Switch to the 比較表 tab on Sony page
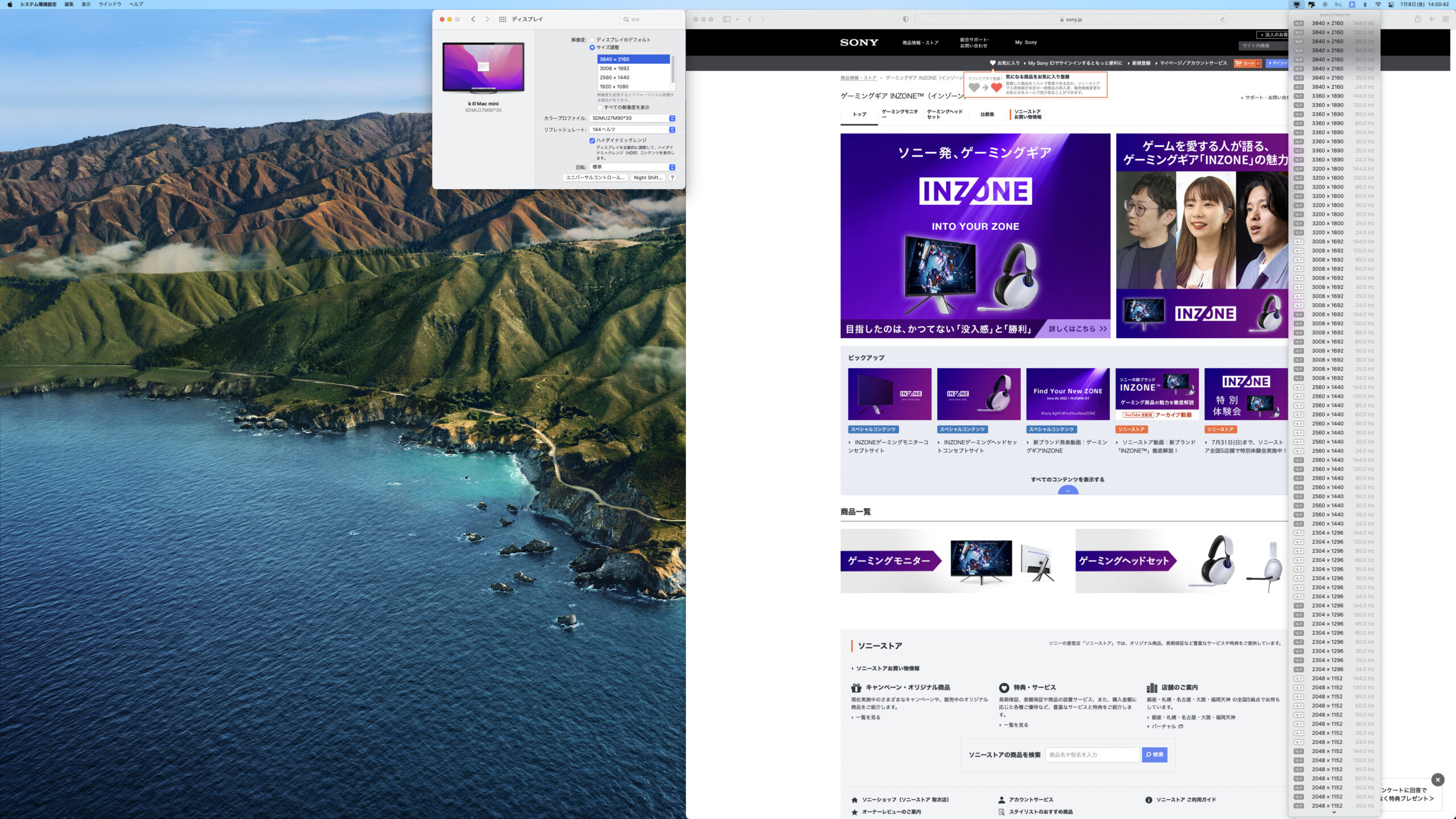 [x=987, y=114]
